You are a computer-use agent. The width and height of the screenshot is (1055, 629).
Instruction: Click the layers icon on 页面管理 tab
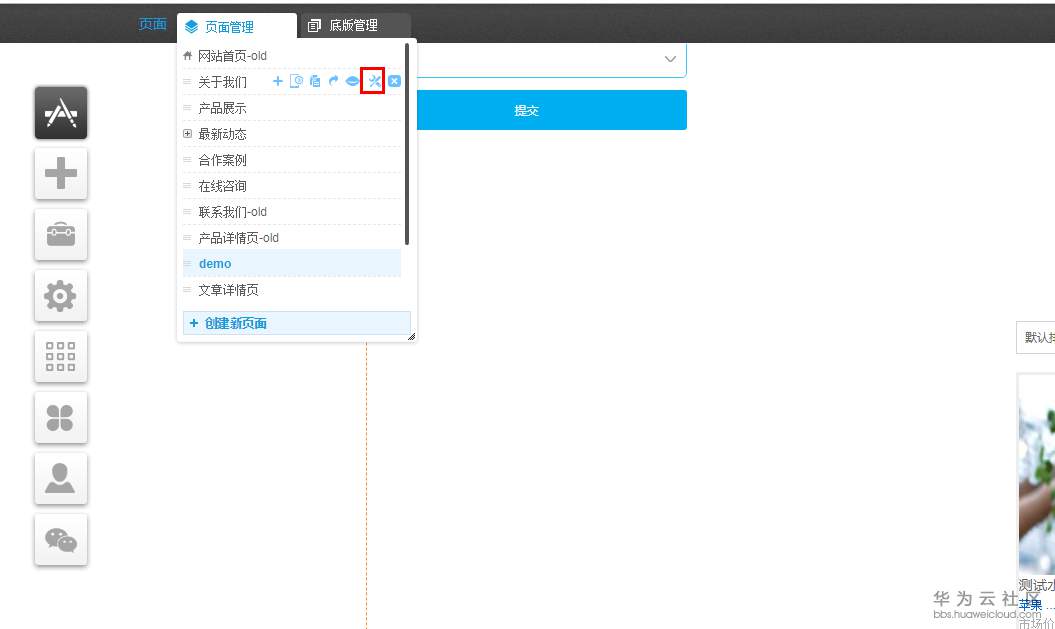[x=192, y=27]
